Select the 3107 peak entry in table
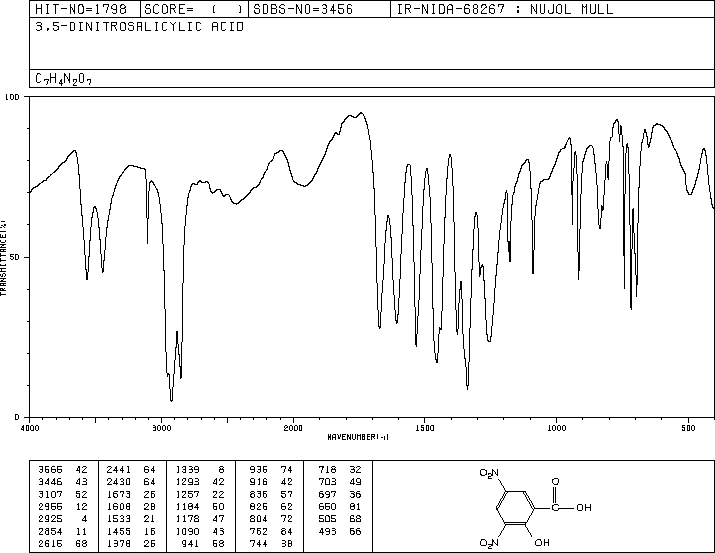This screenshot has width=715, height=553. 62,494
